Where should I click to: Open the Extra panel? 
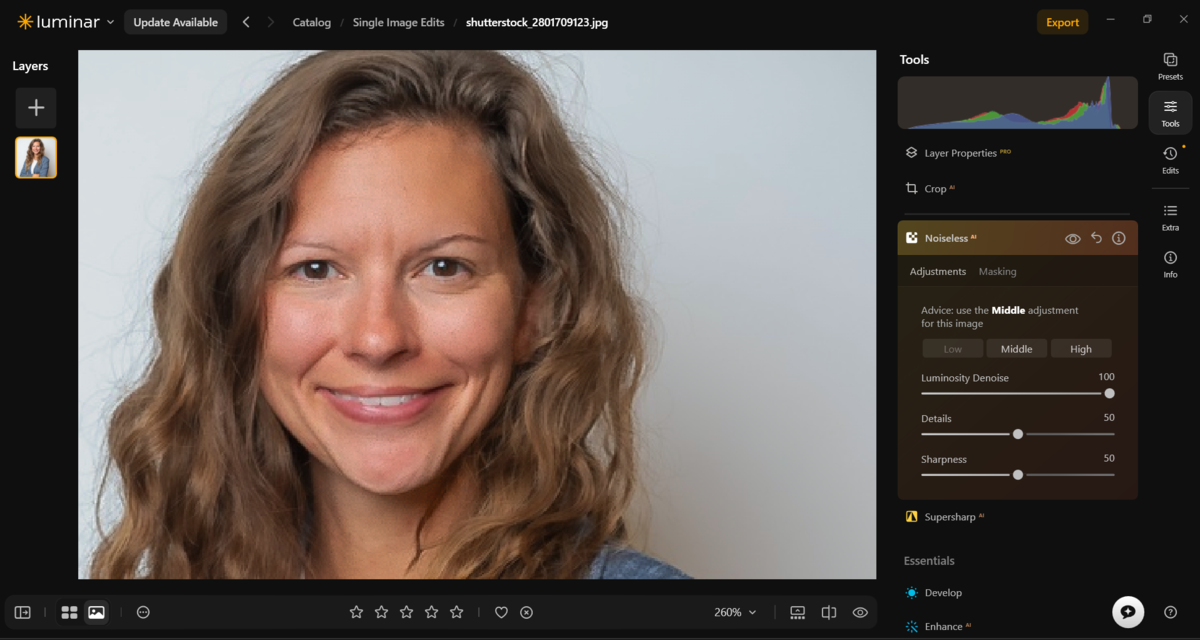1170,217
